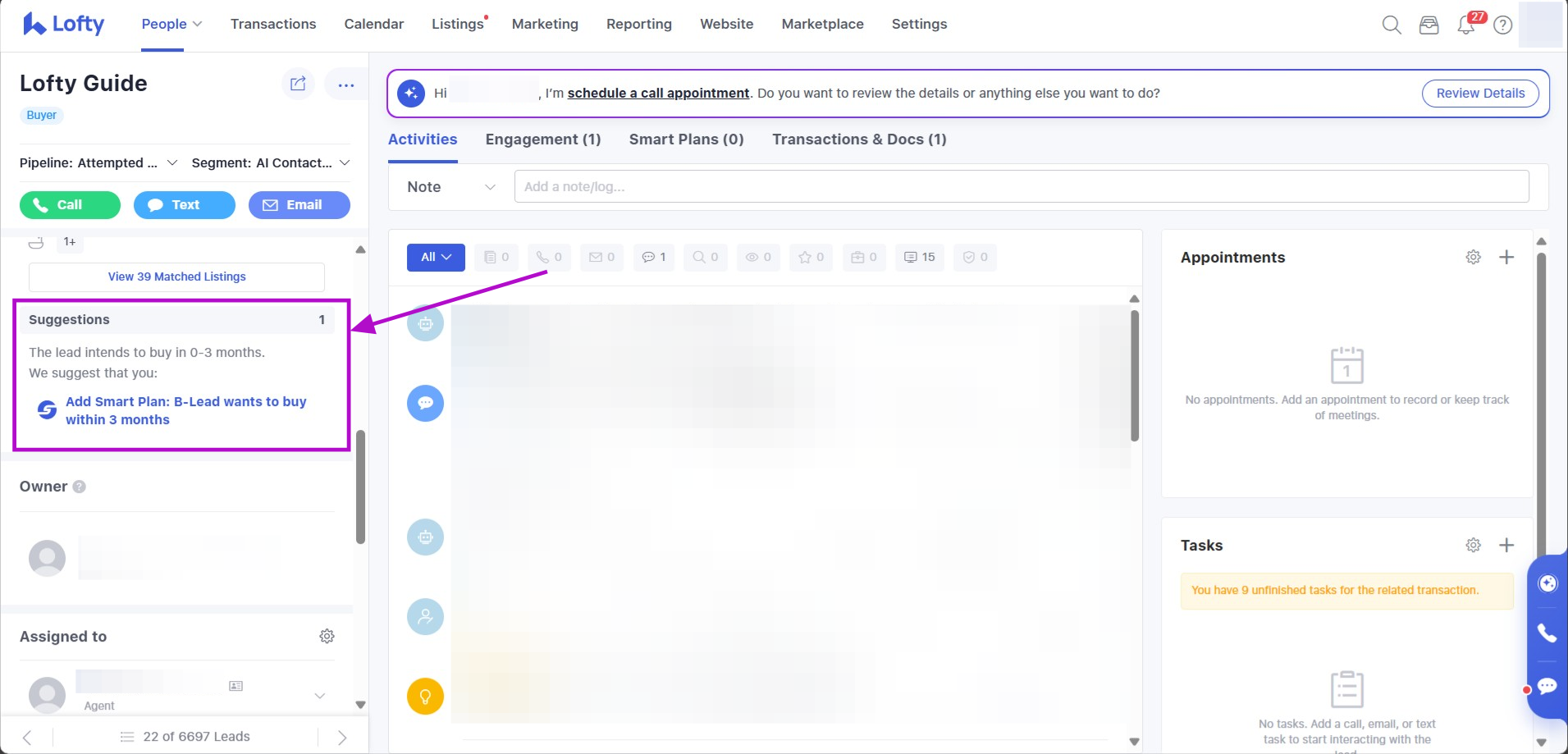Screen dimensions: 1568x754
Task: Click the search magnifier icon in header
Action: pyautogui.click(x=1391, y=25)
